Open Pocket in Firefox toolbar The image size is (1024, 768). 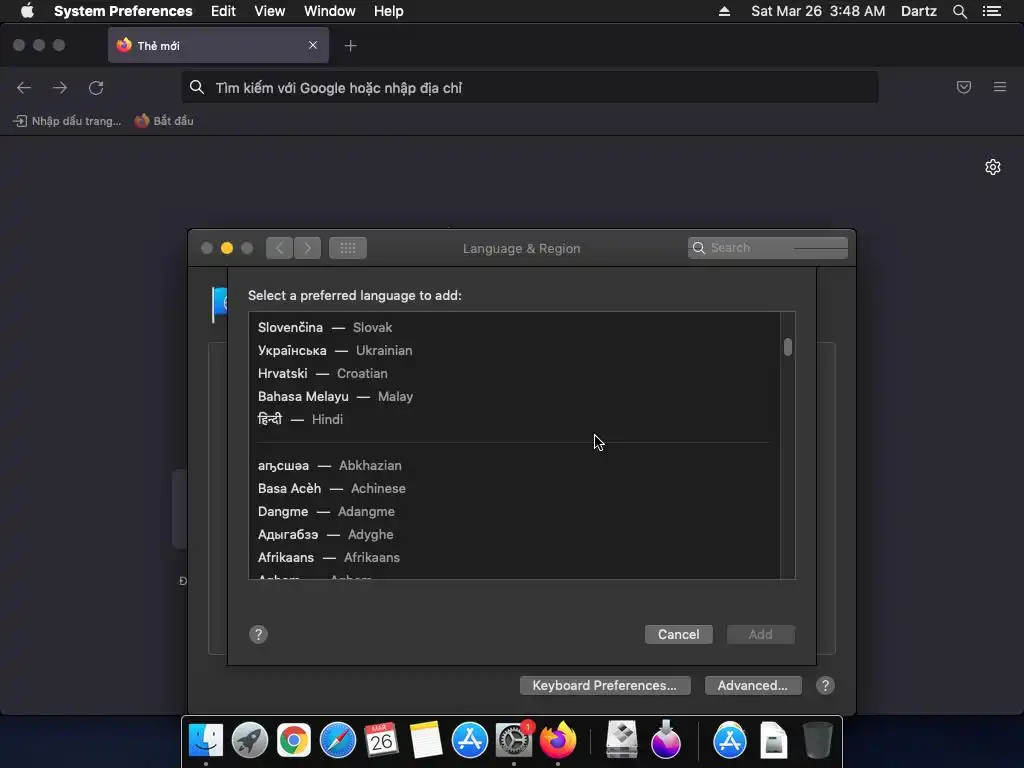[964, 87]
